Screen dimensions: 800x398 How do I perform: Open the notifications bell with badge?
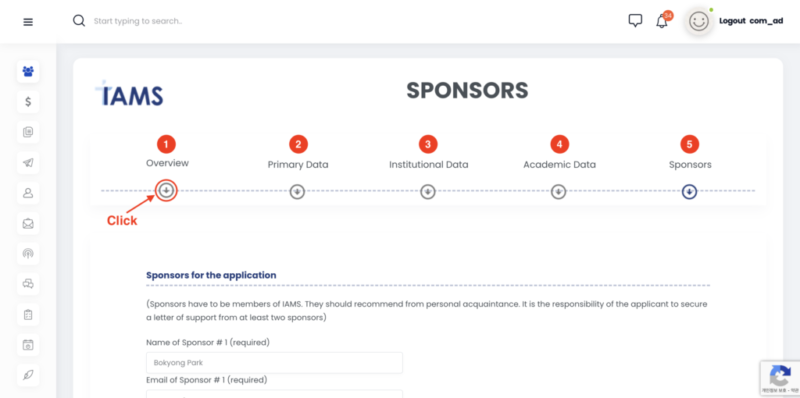click(x=663, y=20)
